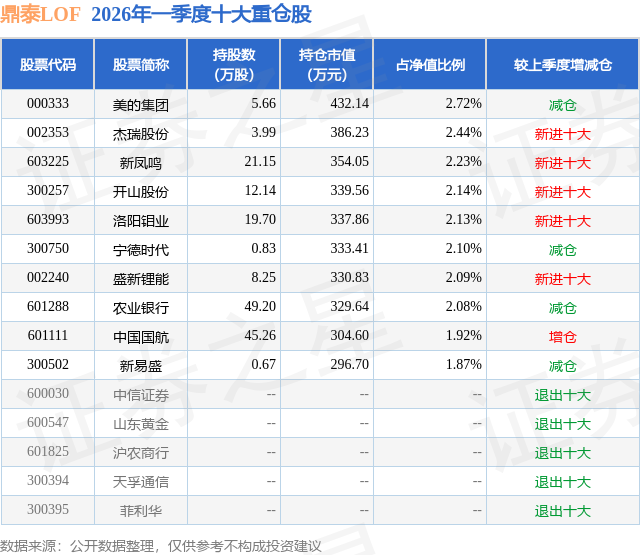The width and height of the screenshot is (640, 555).
Task: Click the 较上季度增减仓 header
Action: tap(562, 64)
